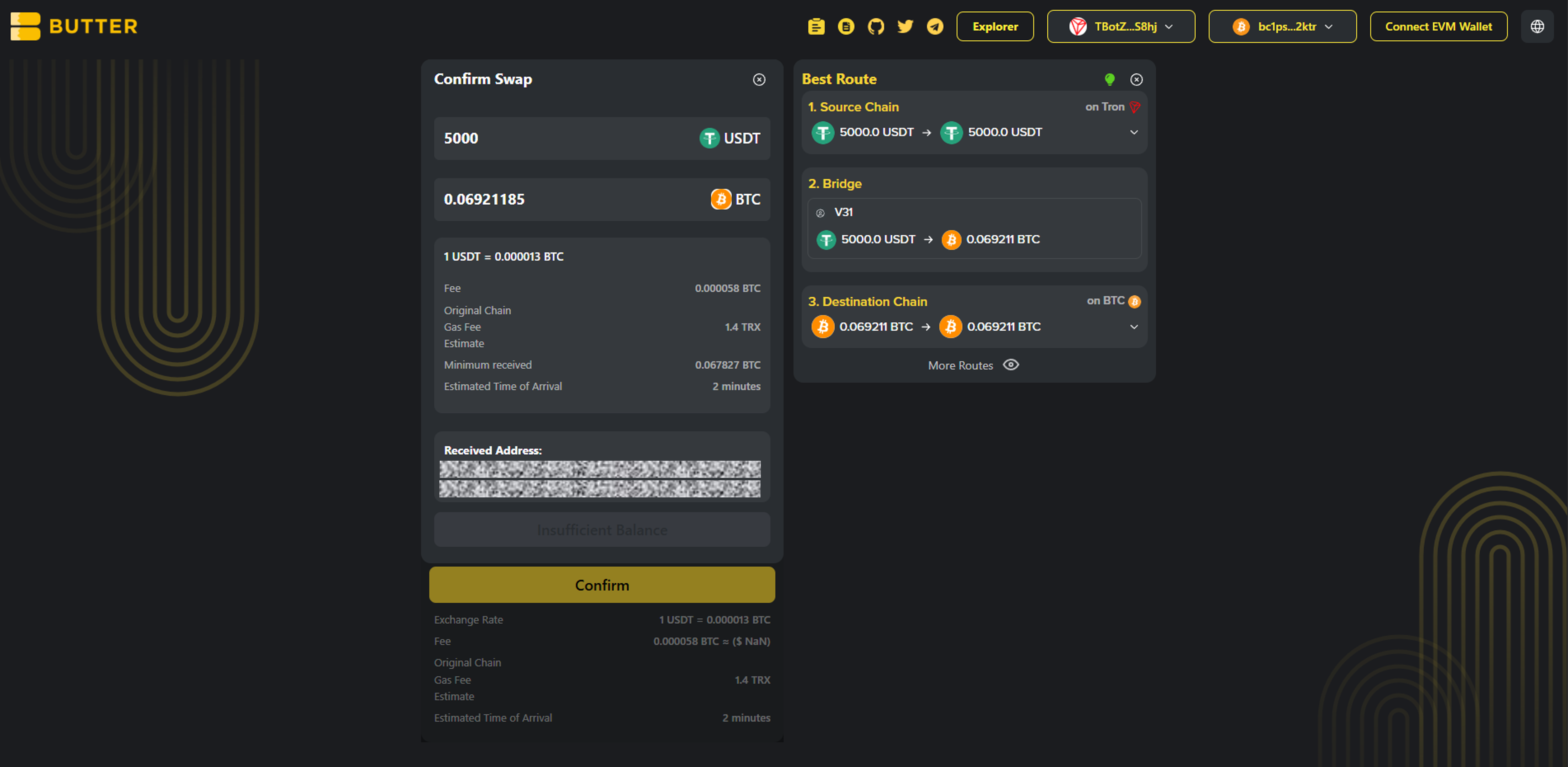The height and width of the screenshot is (767, 1568).
Task: Click the Tron chain icon in Source Chain
Action: (x=1135, y=107)
